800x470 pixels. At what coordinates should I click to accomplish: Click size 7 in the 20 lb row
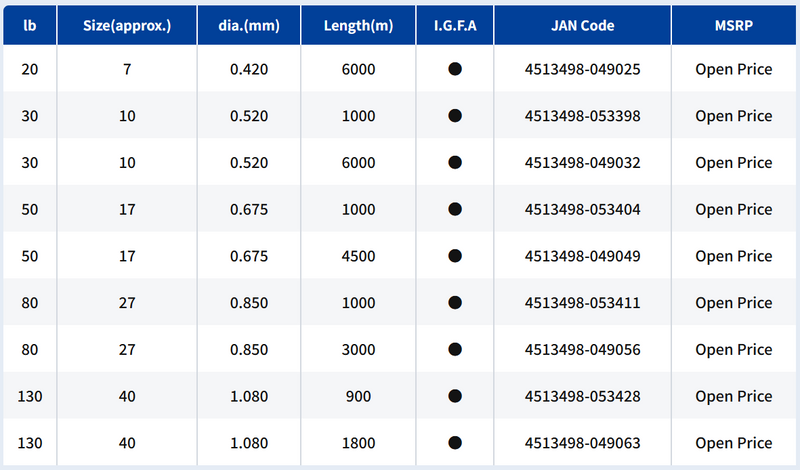[127, 69]
